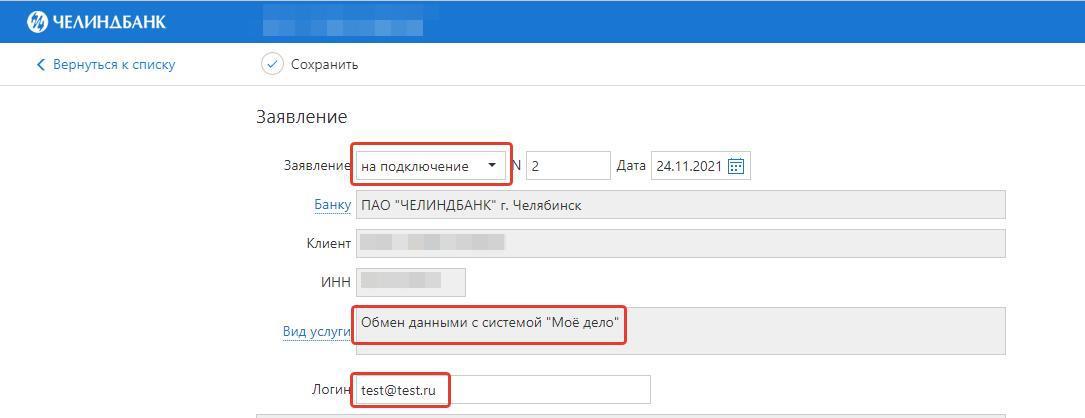Click the ИНН field

(411, 282)
